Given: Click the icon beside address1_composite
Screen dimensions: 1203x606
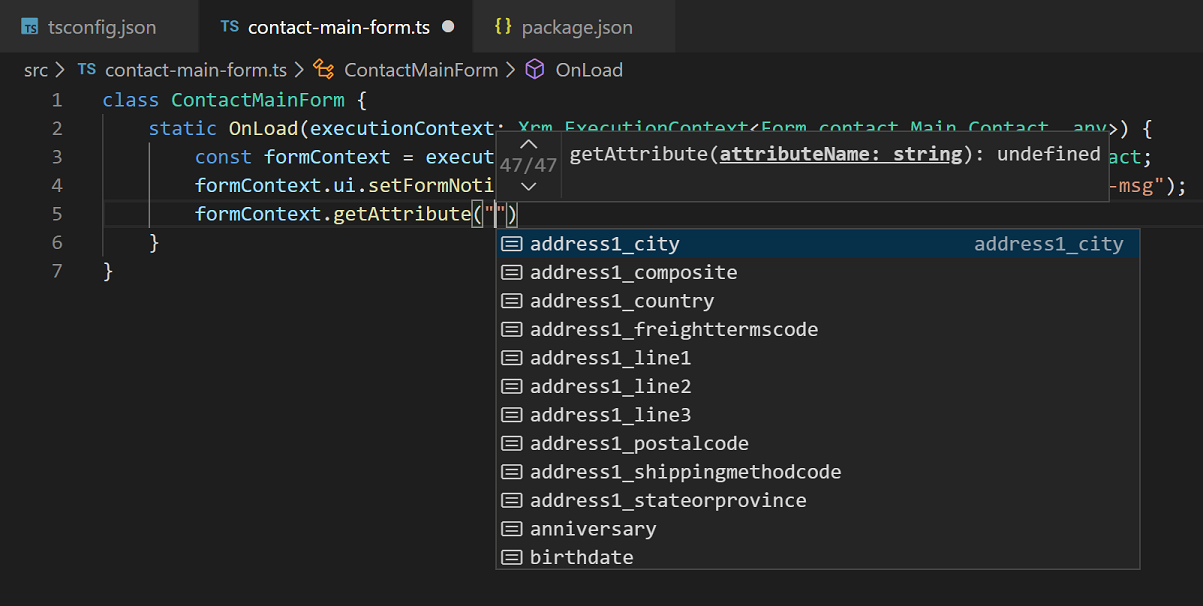Looking at the screenshot, I should tap(512, 272).
